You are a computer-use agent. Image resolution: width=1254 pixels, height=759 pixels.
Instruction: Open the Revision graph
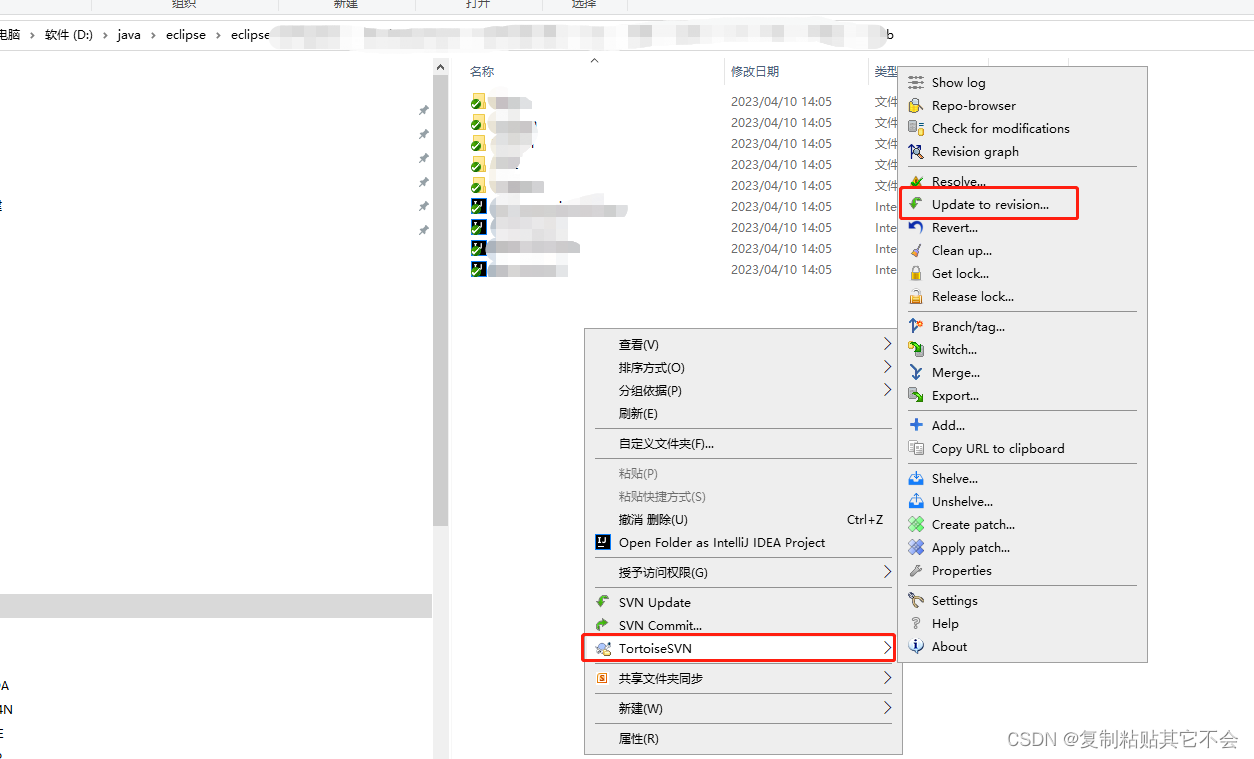(974, 151)
